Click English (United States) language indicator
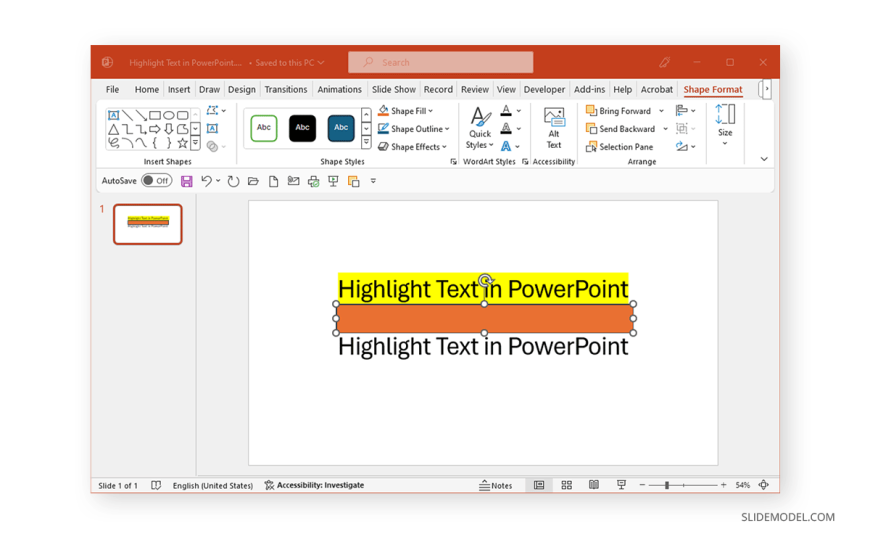Screen dimensions: 870x539 point(213,486)
